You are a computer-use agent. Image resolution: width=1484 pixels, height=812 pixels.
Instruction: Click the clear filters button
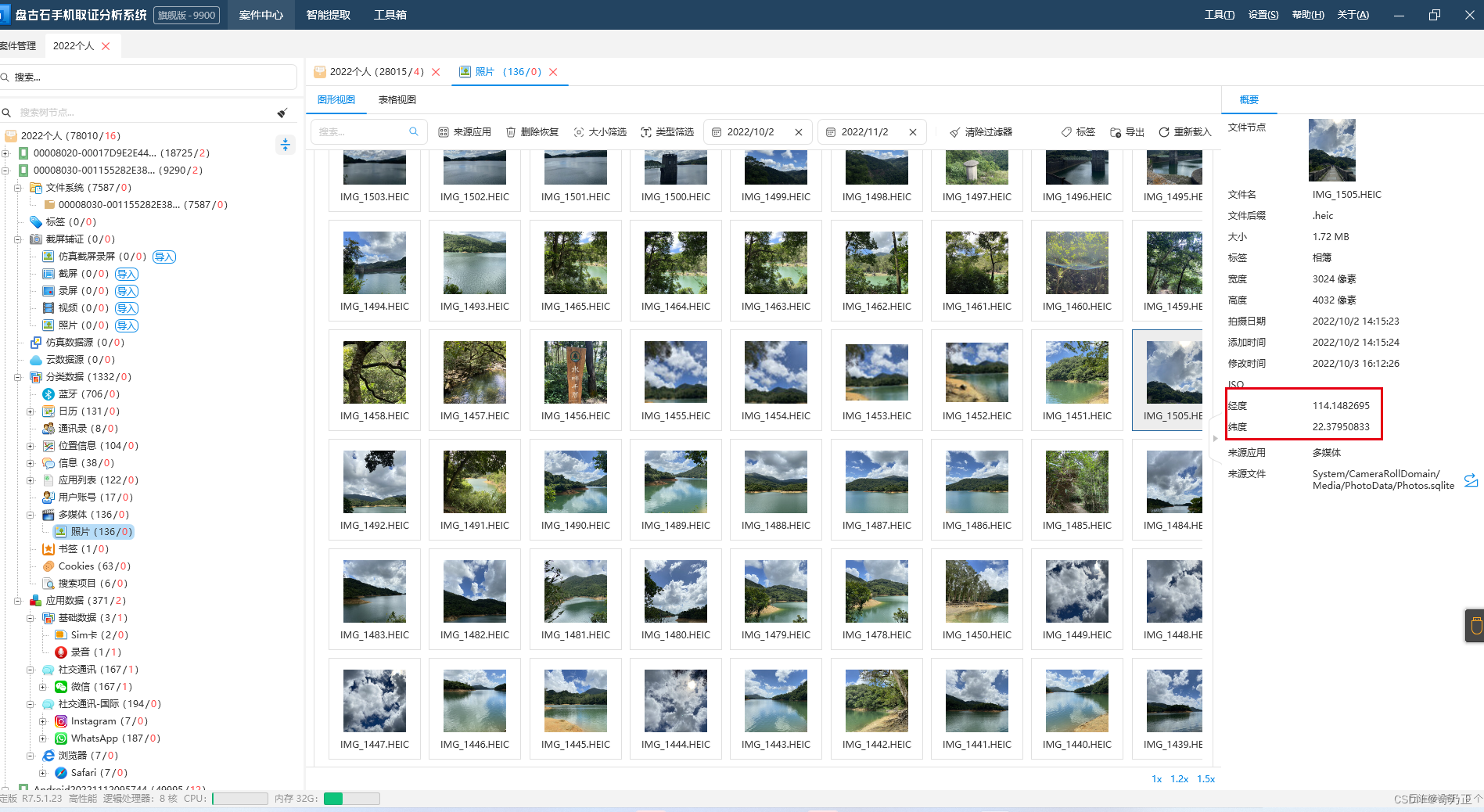click(981, 132)
